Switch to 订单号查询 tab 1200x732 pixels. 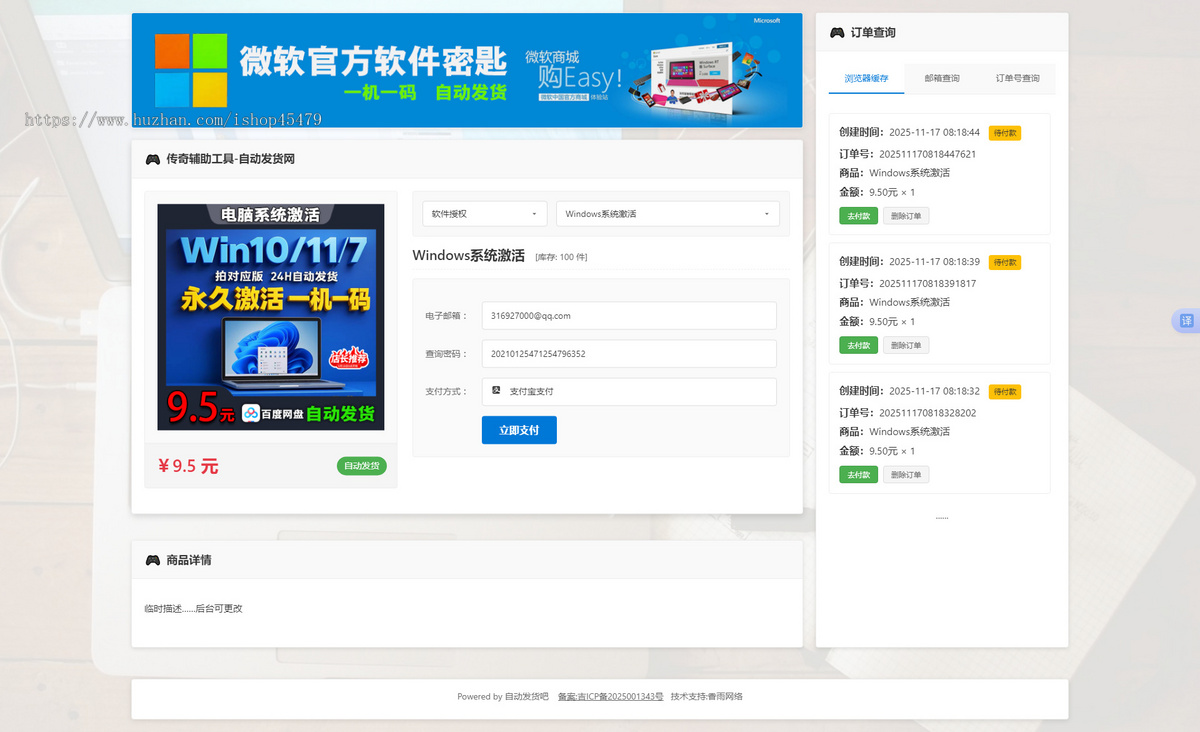pyautogui.click(x=1018, y=78)
